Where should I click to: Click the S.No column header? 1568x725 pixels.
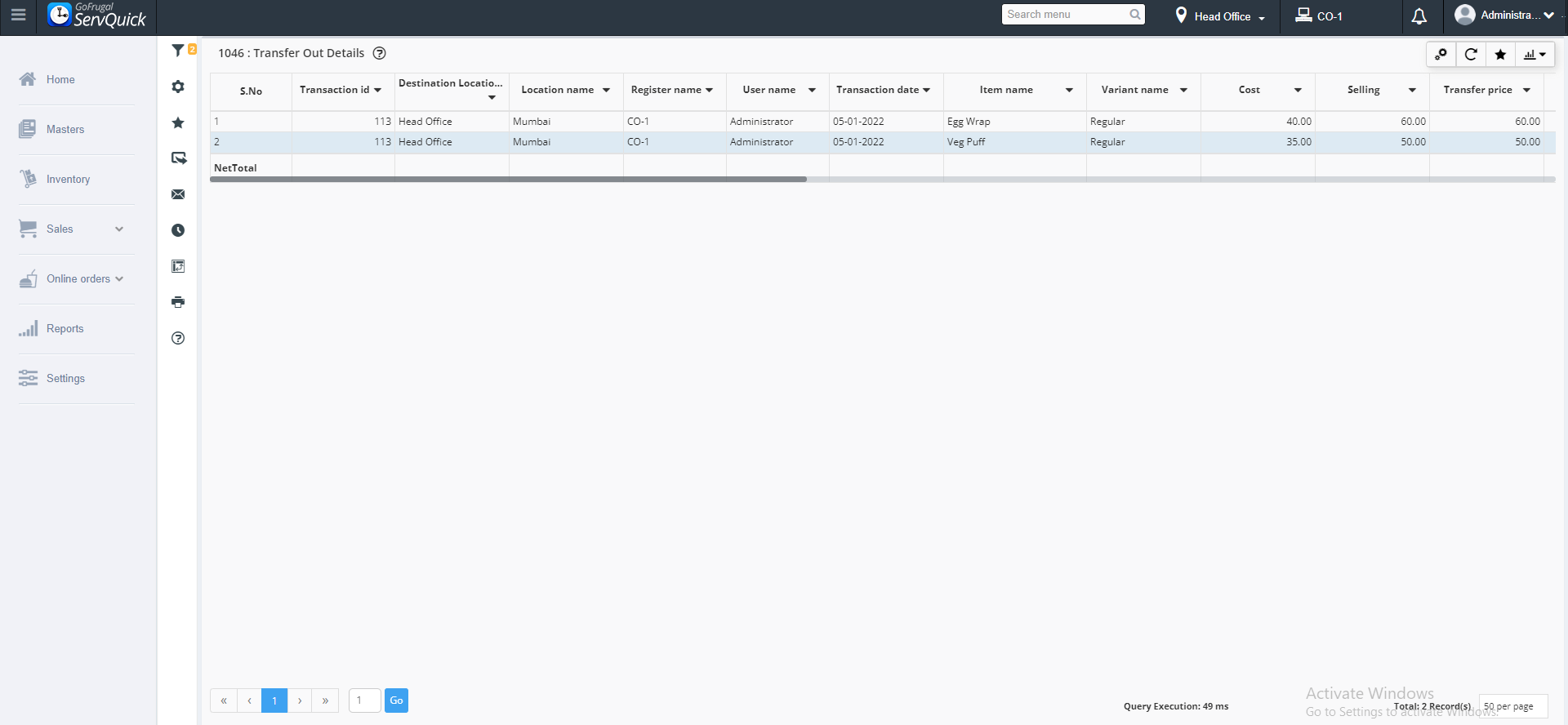click(x=251, y=91)
